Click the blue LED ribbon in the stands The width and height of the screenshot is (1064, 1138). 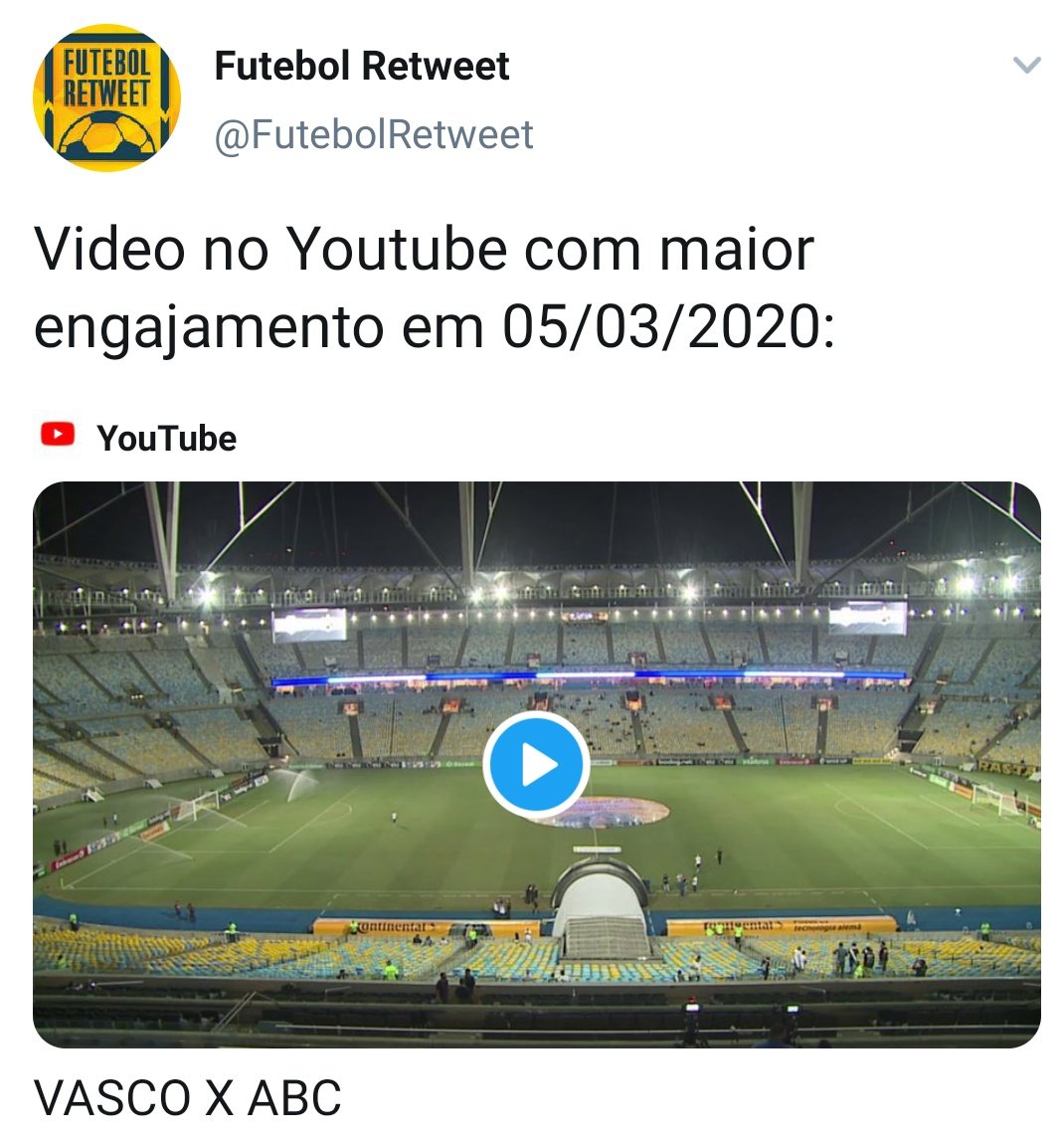click(589, 676)
